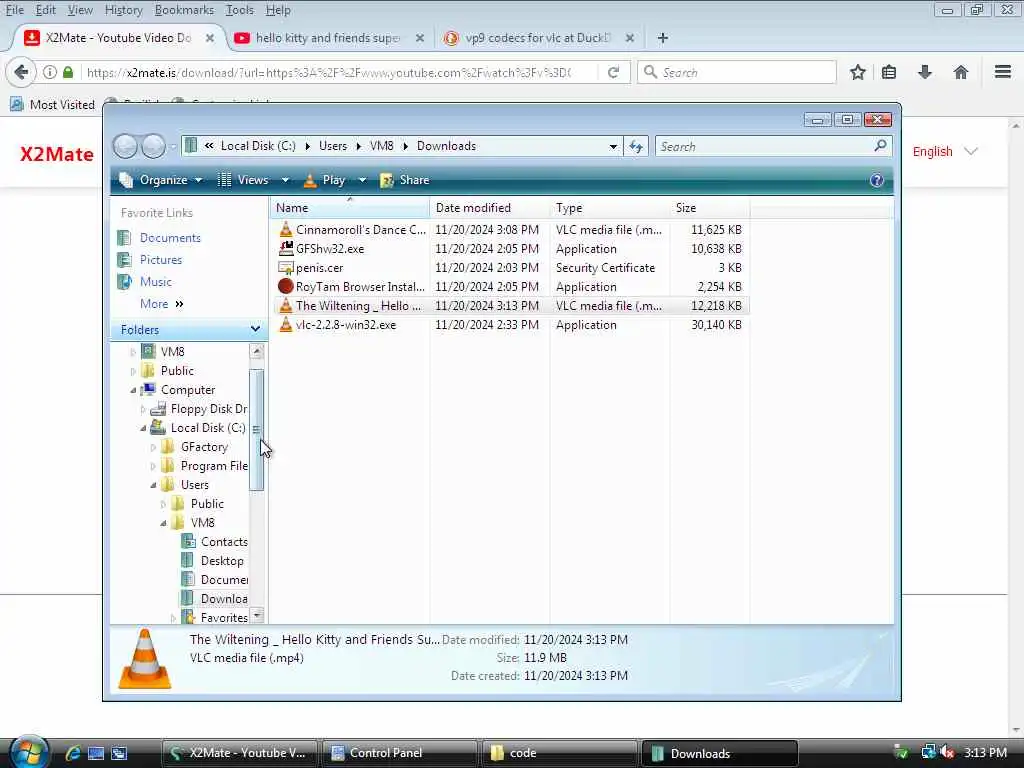Viewport: 1024px width, 768px height.
Task: Close the X2Mate tab
Action: point(210,38)
